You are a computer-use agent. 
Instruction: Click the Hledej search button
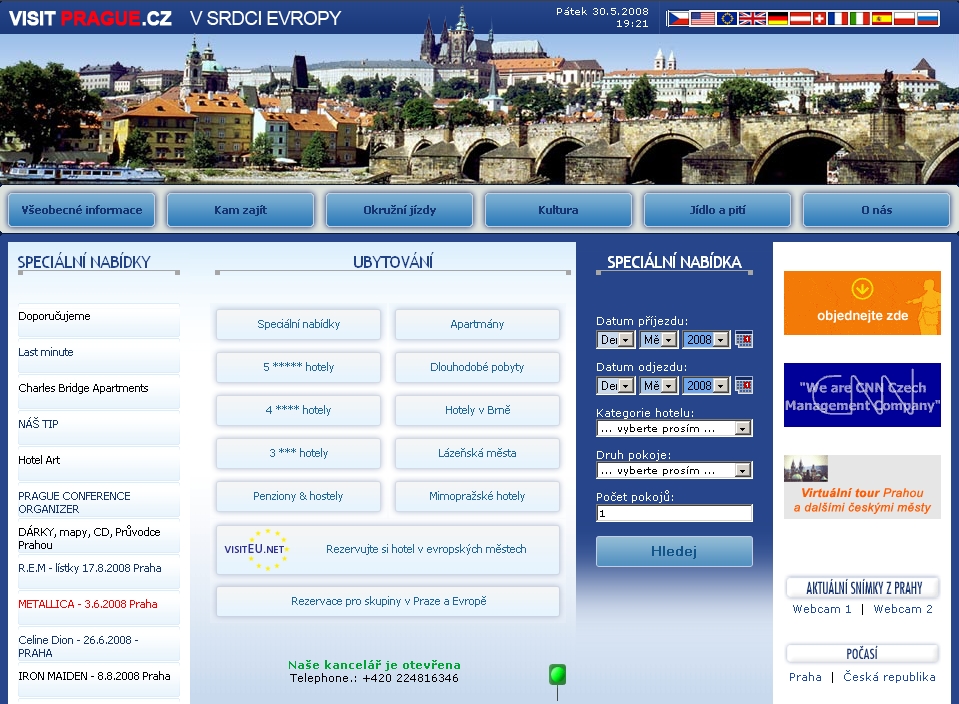(674, 551)
